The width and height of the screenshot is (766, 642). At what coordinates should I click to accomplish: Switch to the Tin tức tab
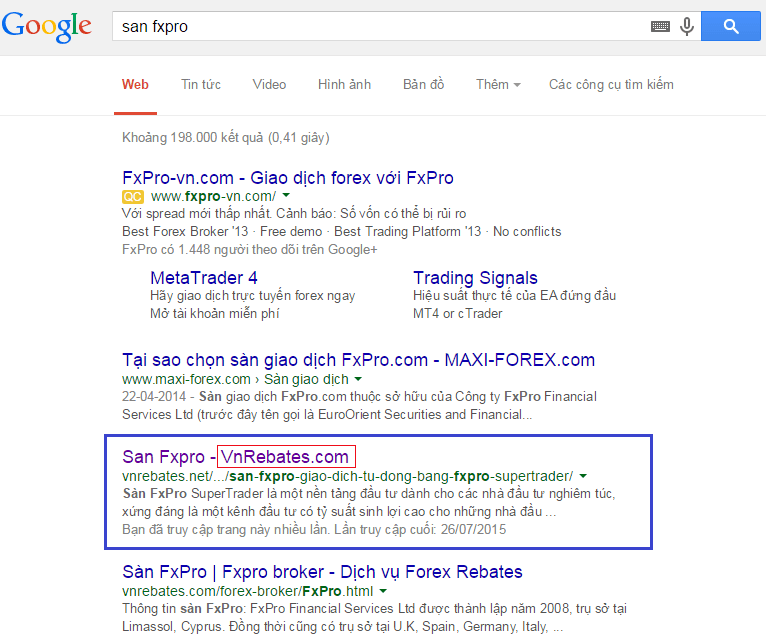tap(201, 85)
